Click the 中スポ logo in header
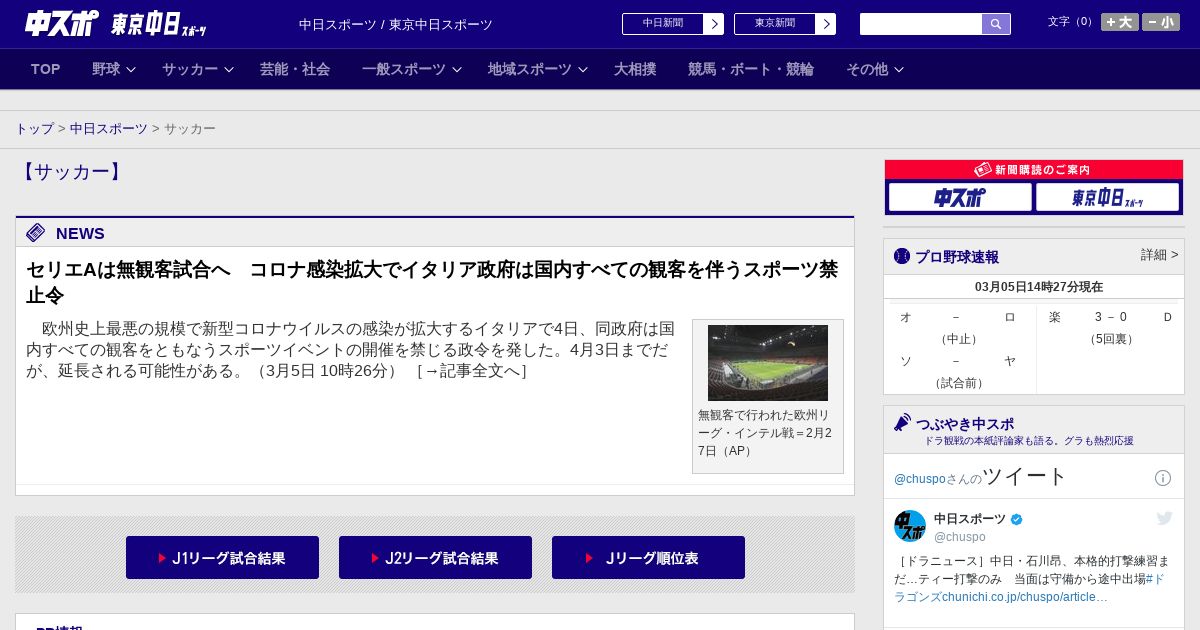Image resolution: width=1200 pixels, height=630 pixels. 62,24
